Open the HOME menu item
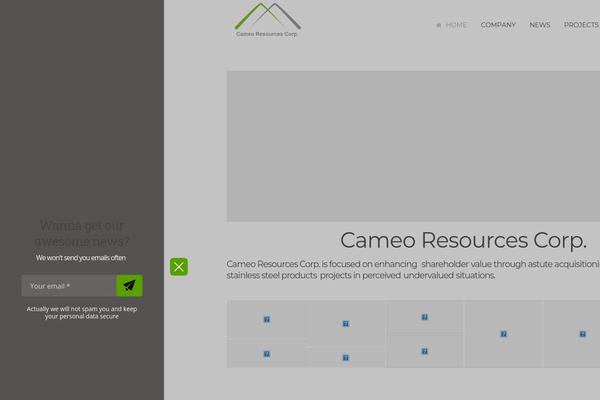 point(452,25)
